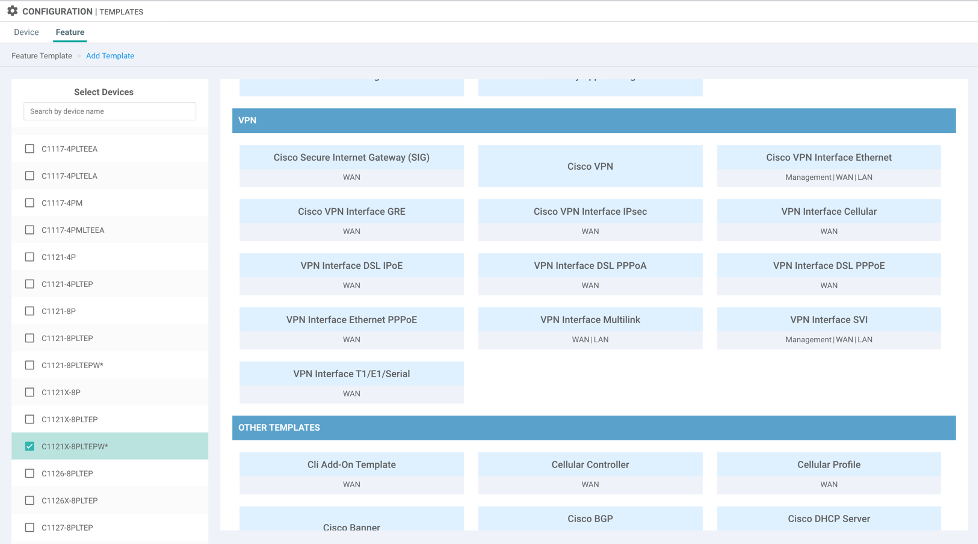Image resolution: width=978 pixels, height=544 pixels.
Task: Choose VPN Interface SVI template
Action: click(x=829, y=328)
